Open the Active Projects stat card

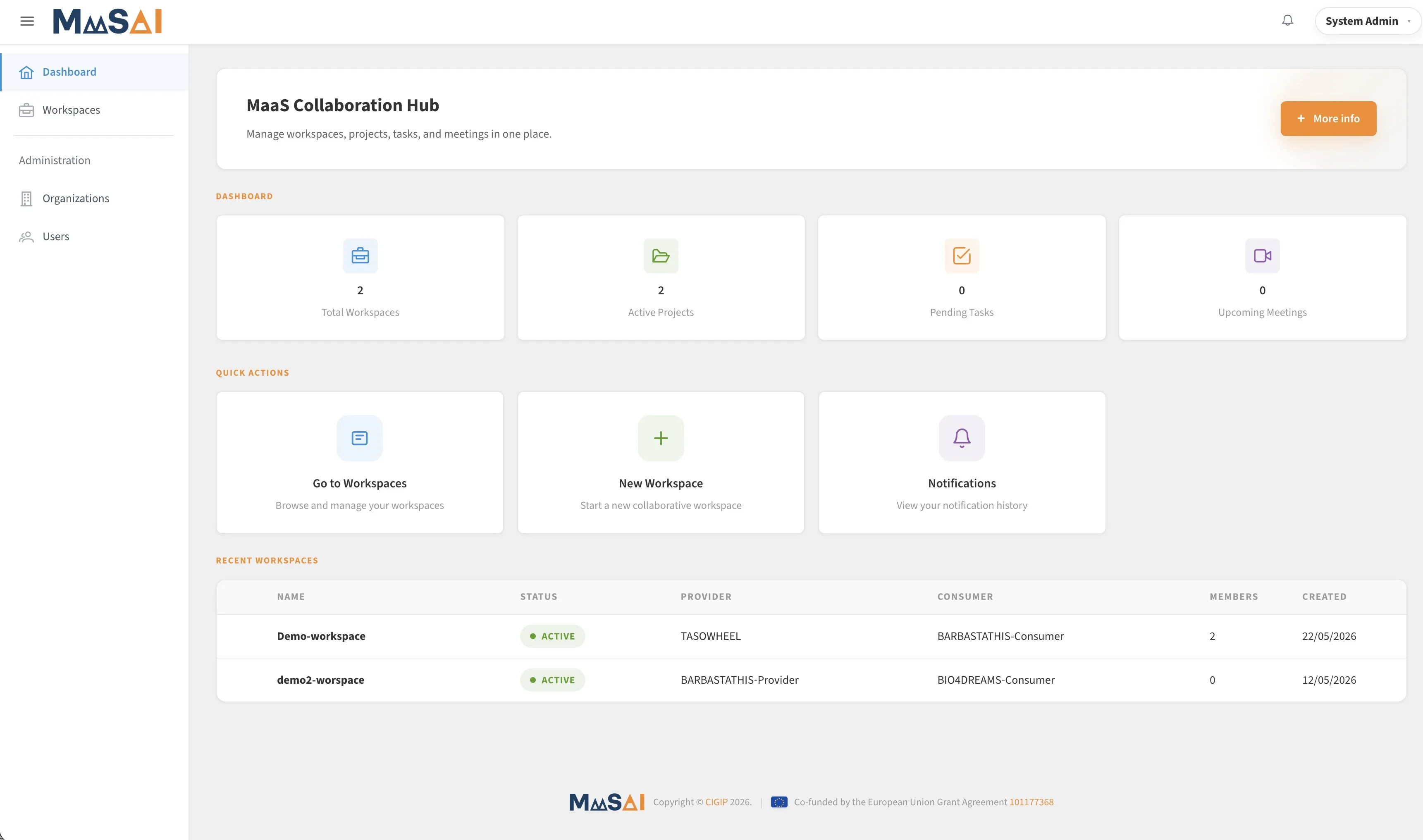tap(661, 277)
